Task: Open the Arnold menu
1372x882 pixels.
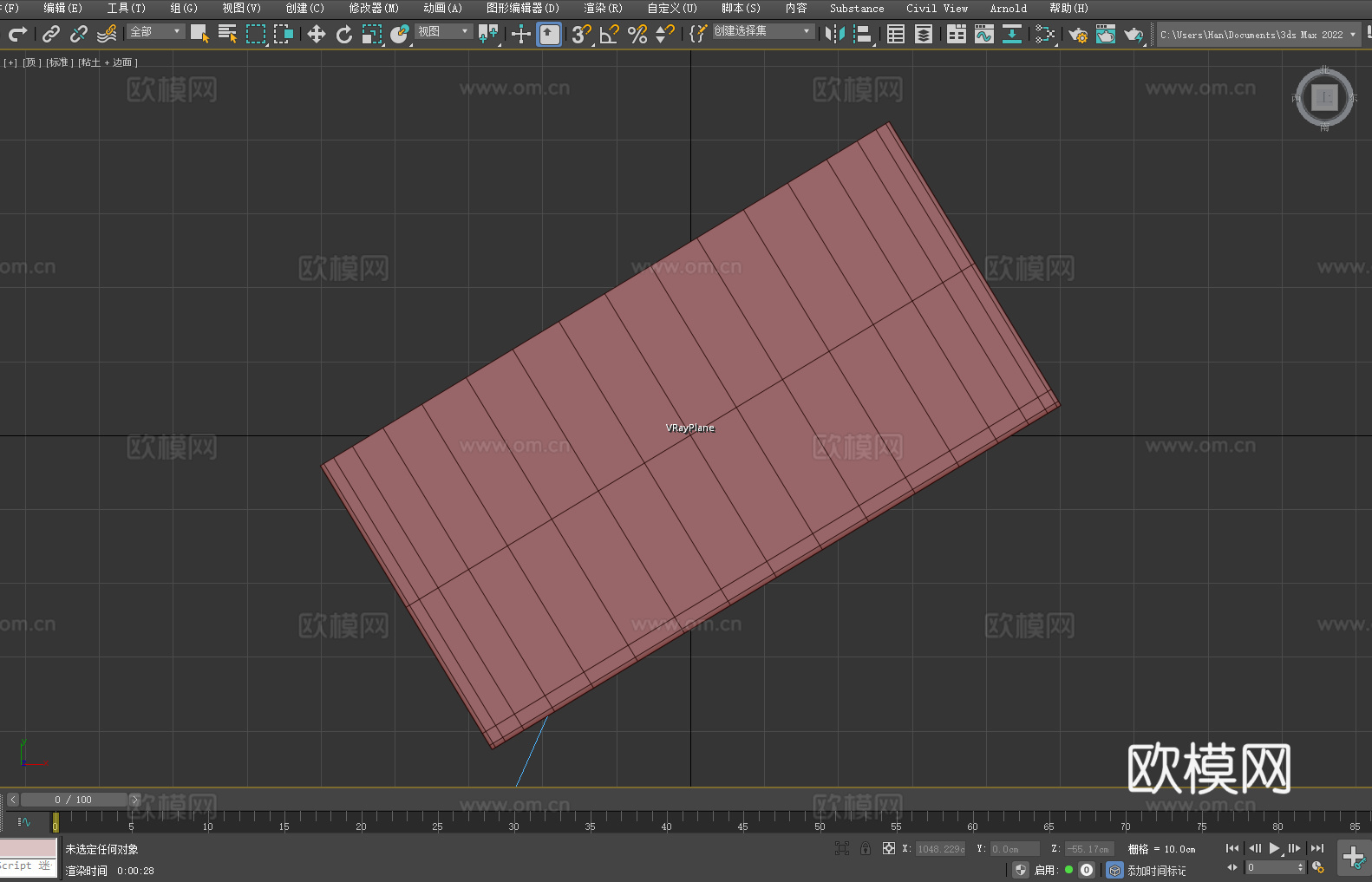Action: pos(1008,8)
